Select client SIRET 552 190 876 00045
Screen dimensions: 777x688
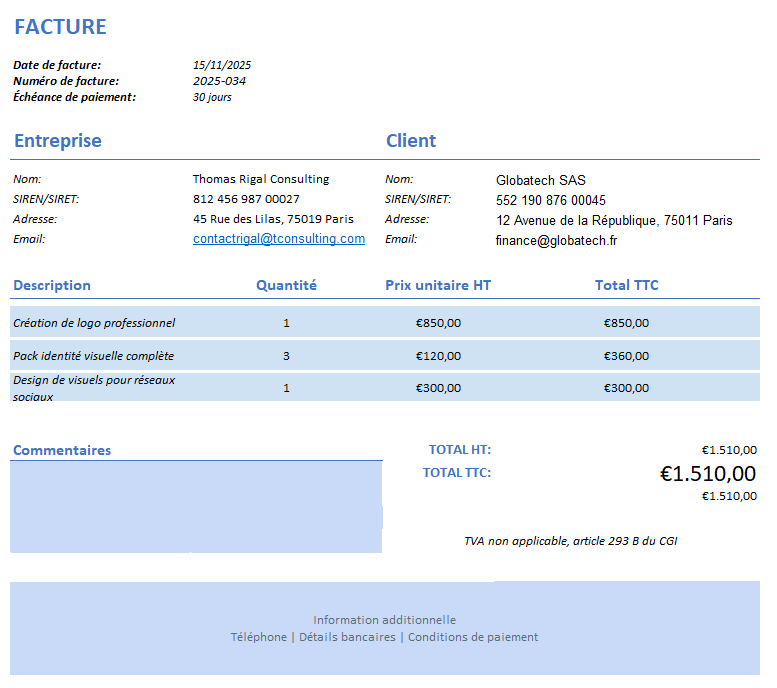(x=551, y=200)
